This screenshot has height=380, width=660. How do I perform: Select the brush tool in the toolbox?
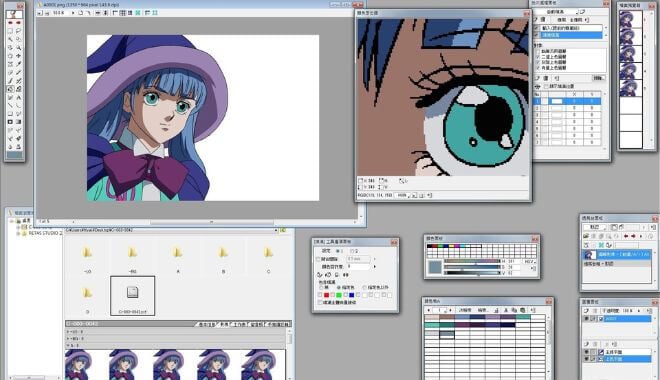[x=10, y=80]
